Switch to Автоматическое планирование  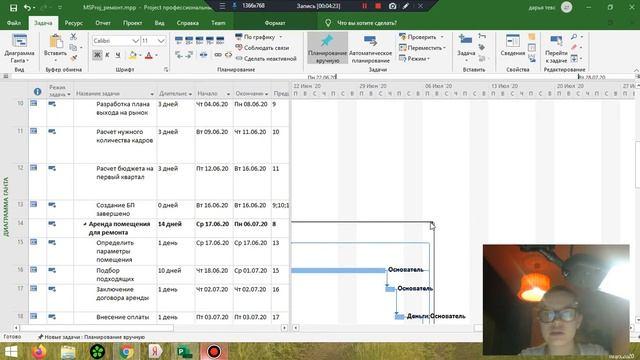[370, 48]
